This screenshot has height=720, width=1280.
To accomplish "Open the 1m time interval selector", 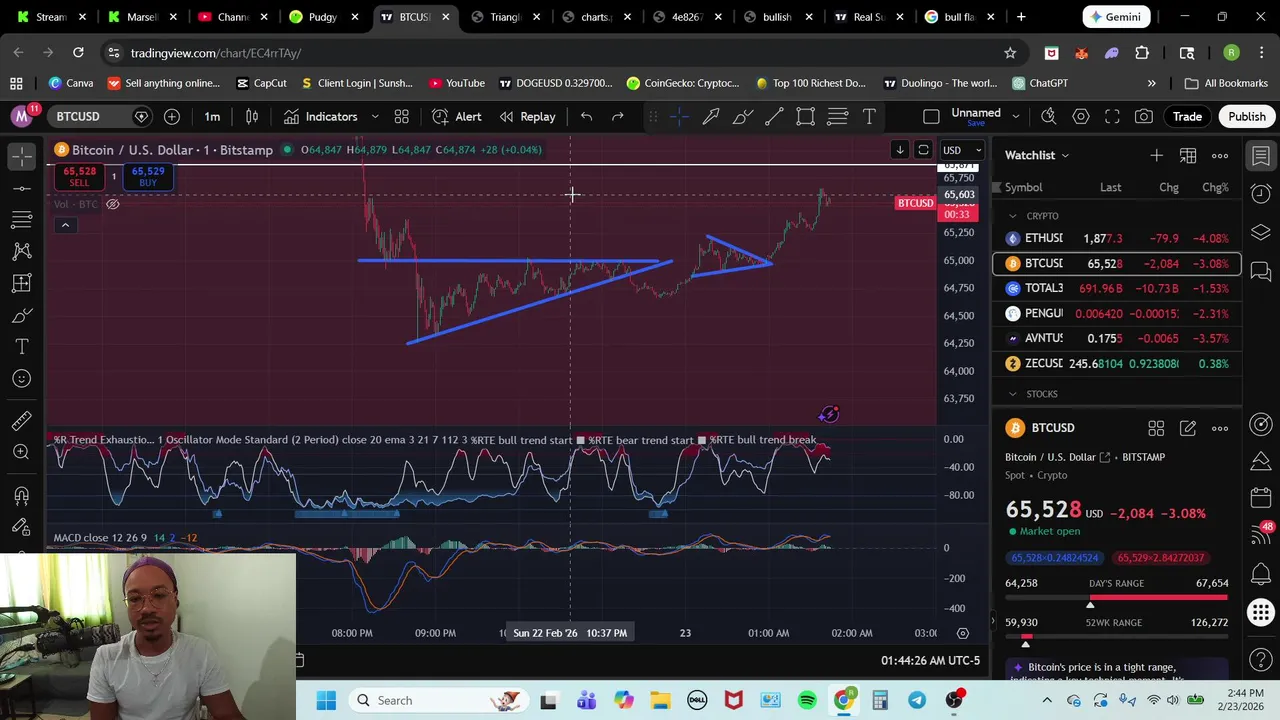I will 212,117.
